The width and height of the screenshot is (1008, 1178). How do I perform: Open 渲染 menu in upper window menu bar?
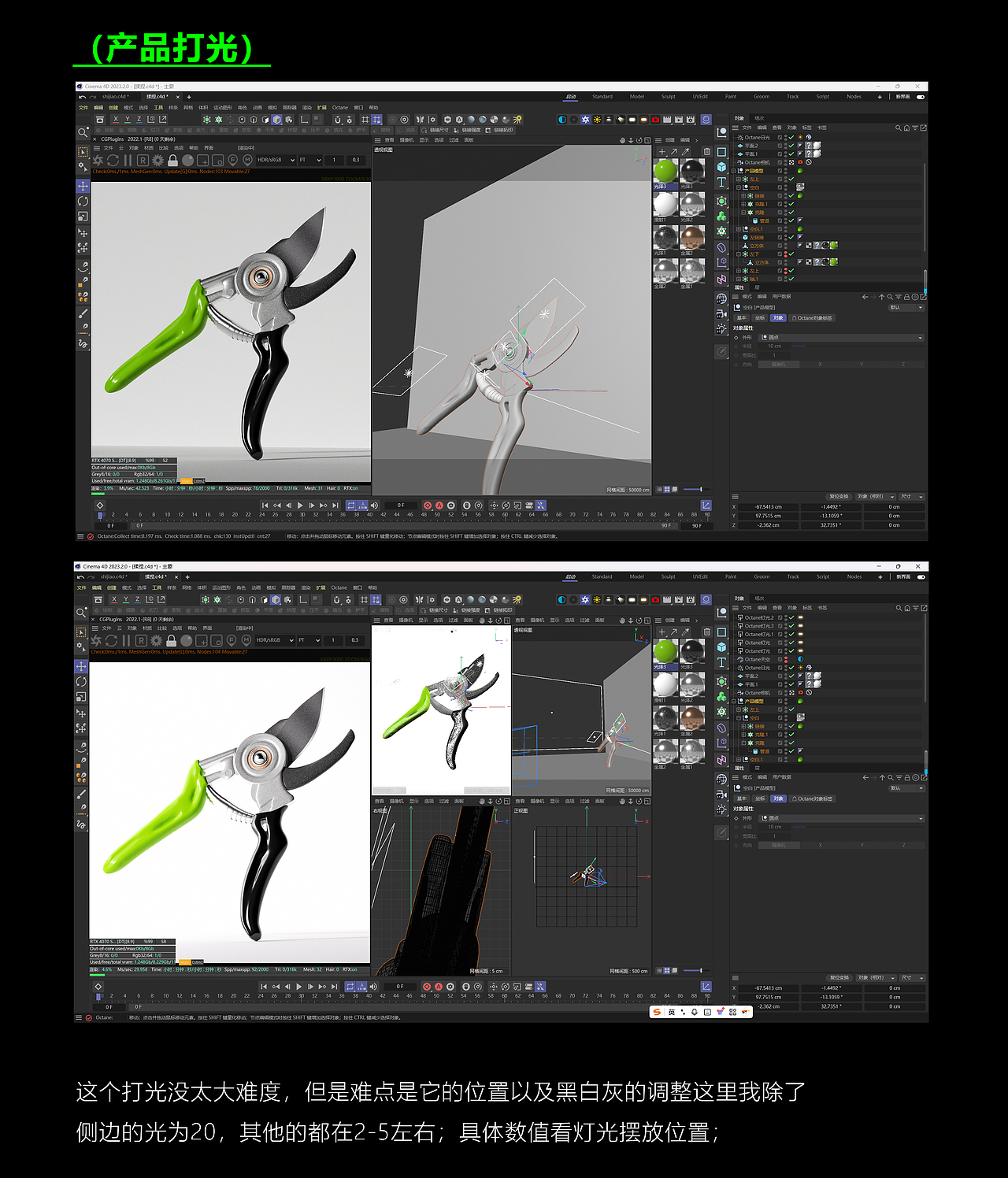(x=307, y=108)
